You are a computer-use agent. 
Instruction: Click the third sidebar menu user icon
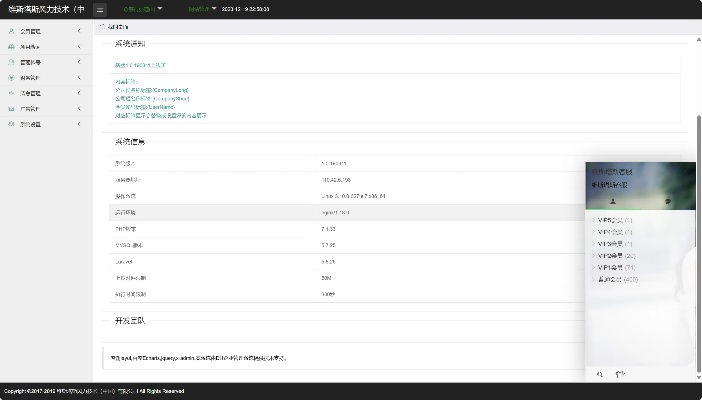coord(10,62)
